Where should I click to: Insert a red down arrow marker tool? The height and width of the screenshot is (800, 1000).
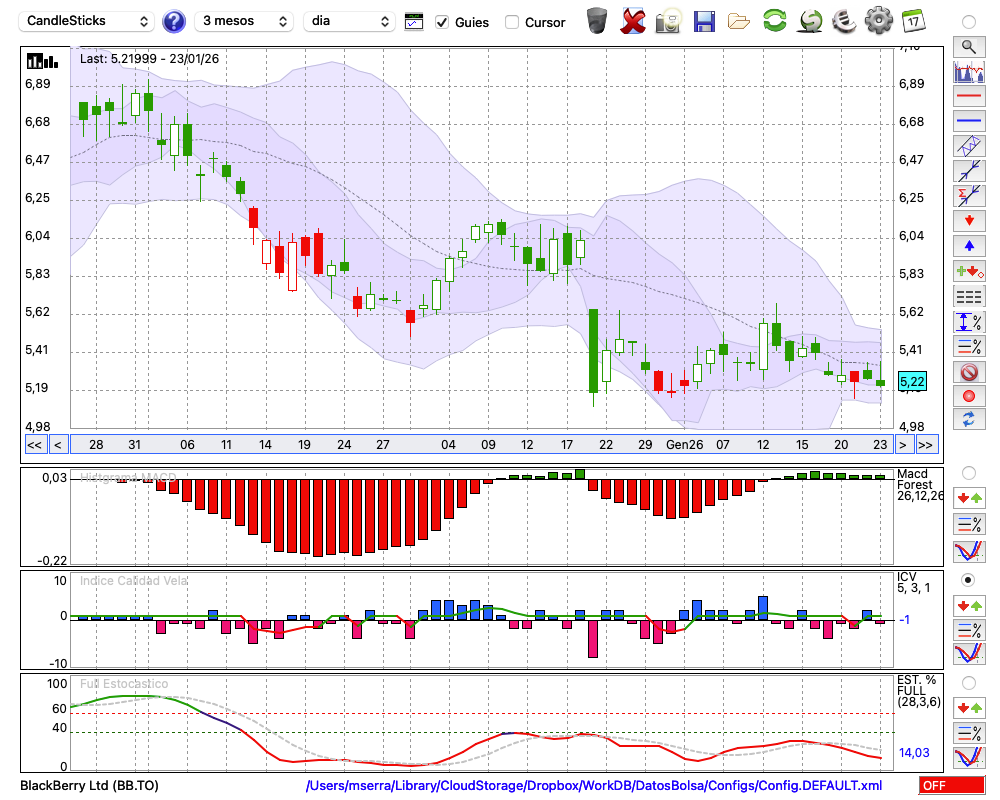click(x=968, y=220)
